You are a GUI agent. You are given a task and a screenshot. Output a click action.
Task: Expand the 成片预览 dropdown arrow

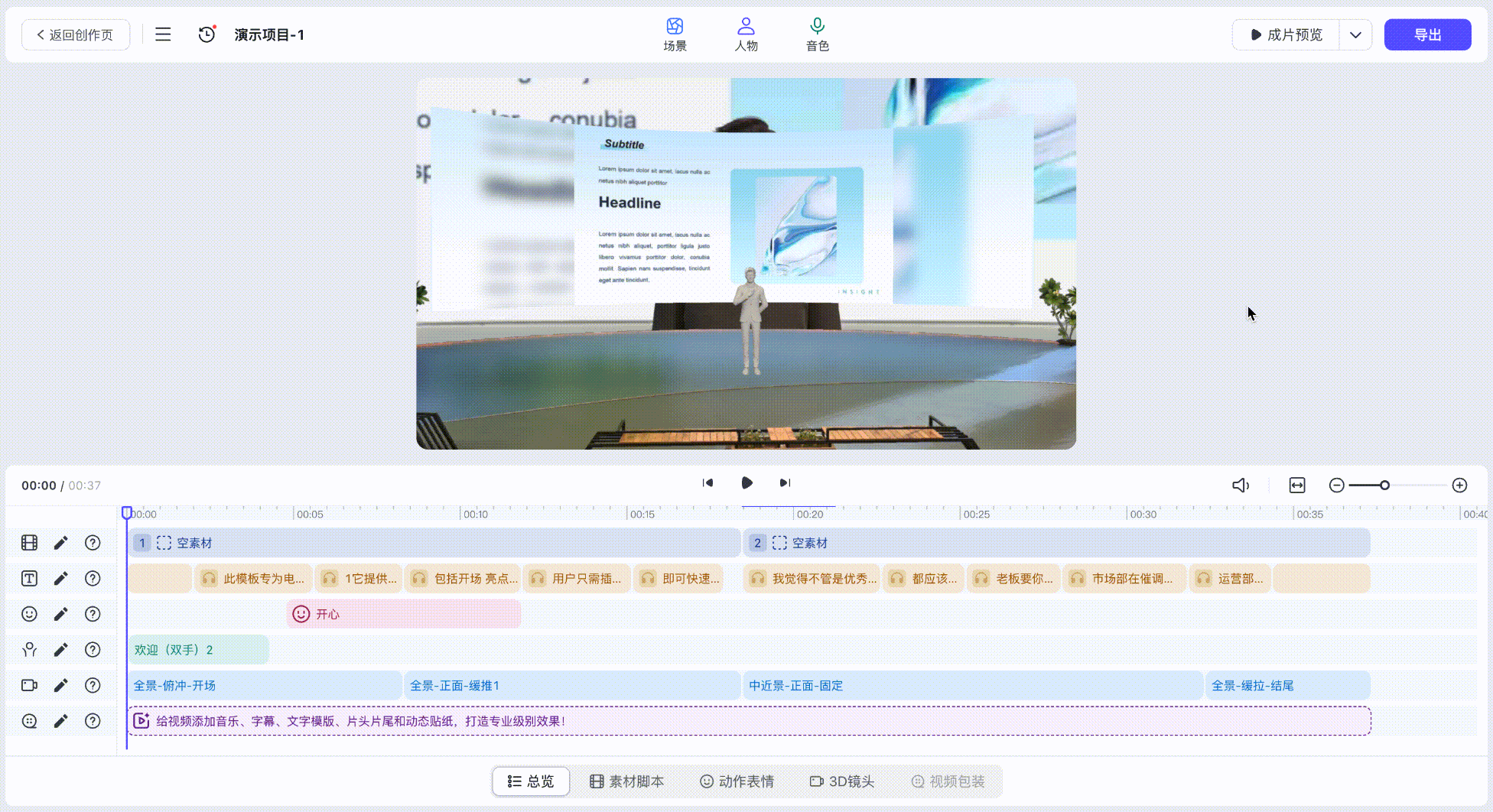1355,34
